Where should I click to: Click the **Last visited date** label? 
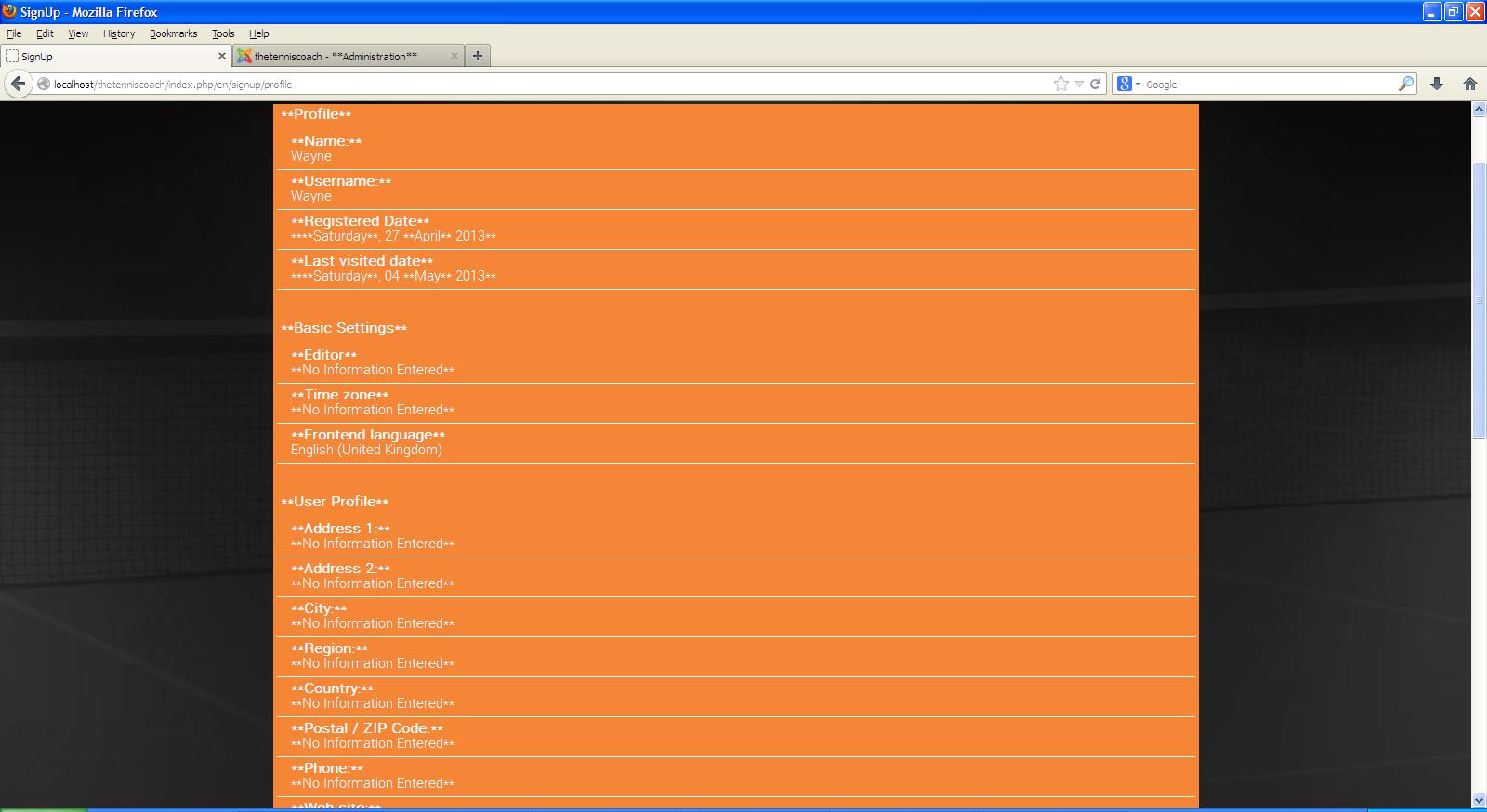pos(362,261)
